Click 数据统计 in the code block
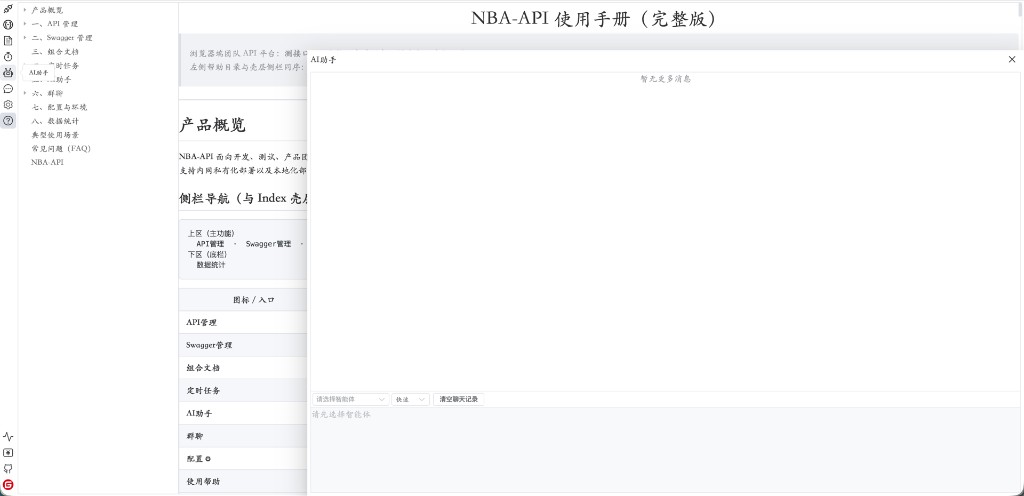Viewport: 1024px width, 496px height. click(211, 265)
